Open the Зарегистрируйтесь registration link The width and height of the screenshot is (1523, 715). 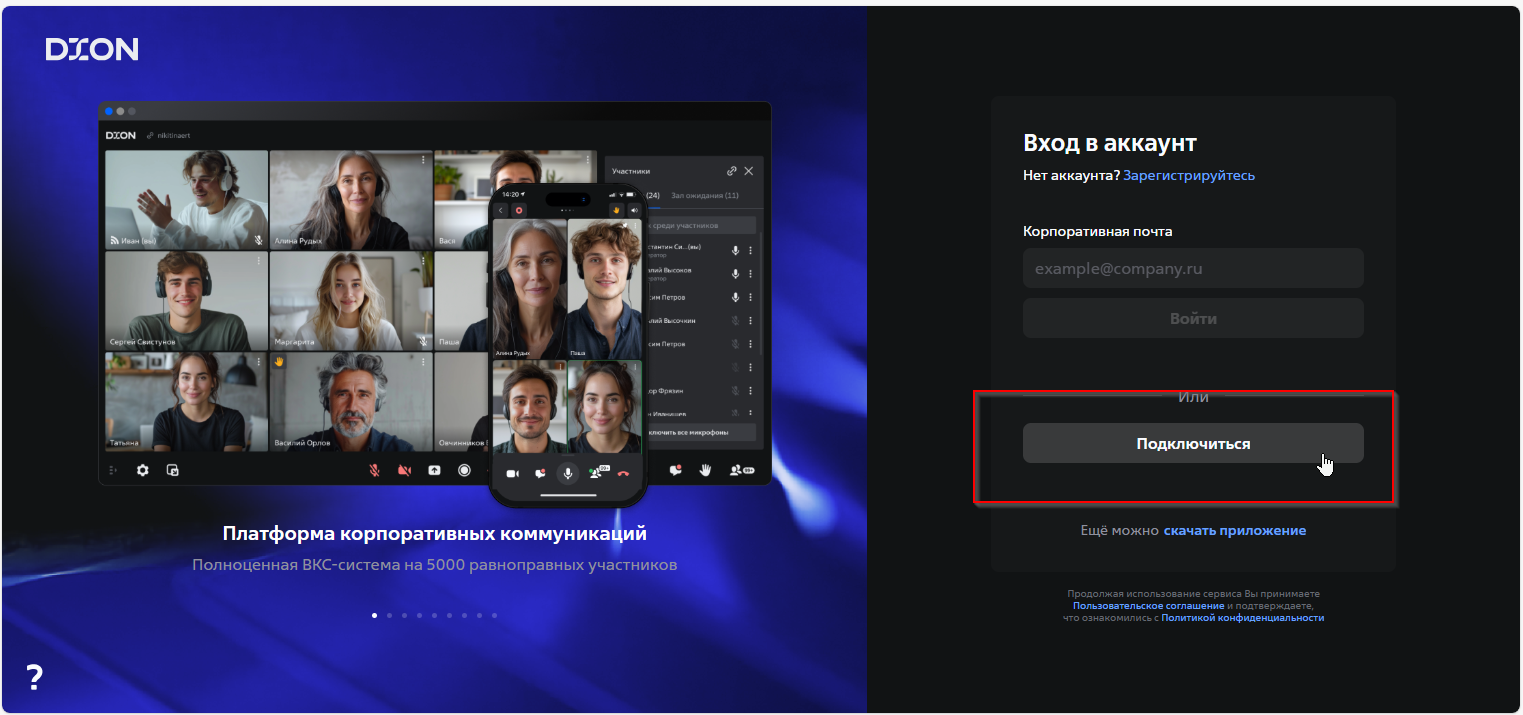coord(1188,175)
